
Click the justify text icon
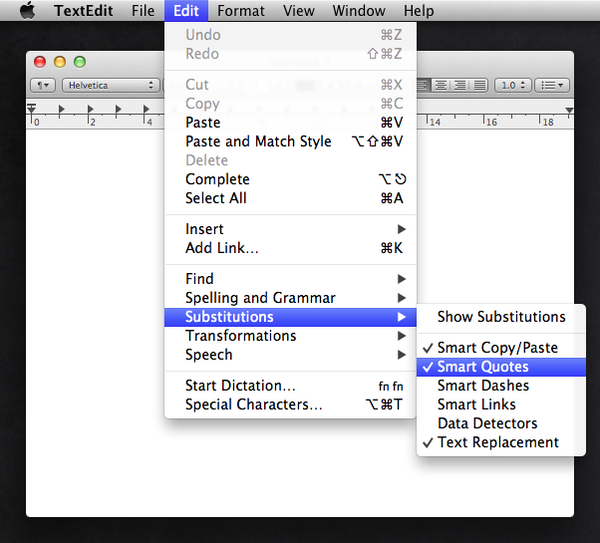[x=479, y=85]
